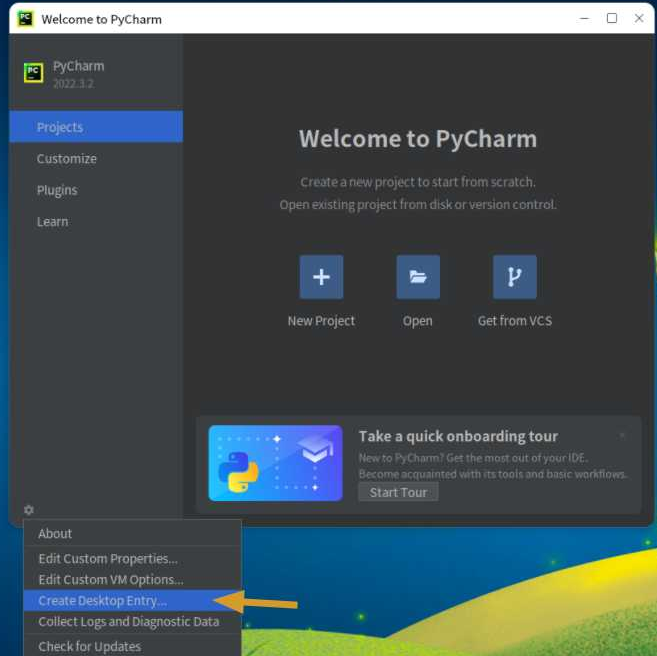The width and height of the screenshot is (657, 656).
Task: Click the New Project plus icon
Action: click(x=321, y=277)
